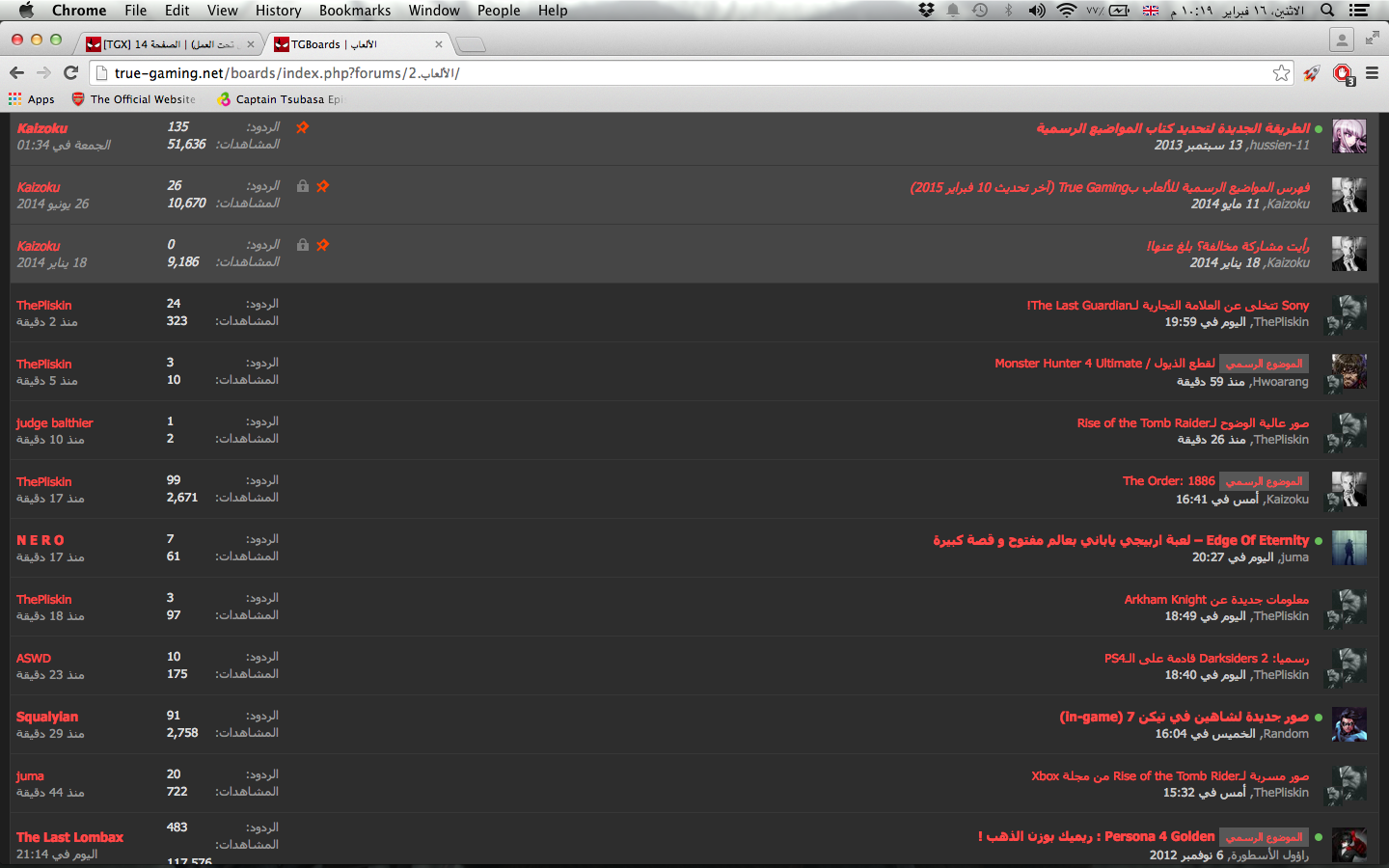Image resolution: width=1389 pixels, height=868 pixels.
Task: Click the pin icon on the 135-replies thread
Action: pos(303,127)
